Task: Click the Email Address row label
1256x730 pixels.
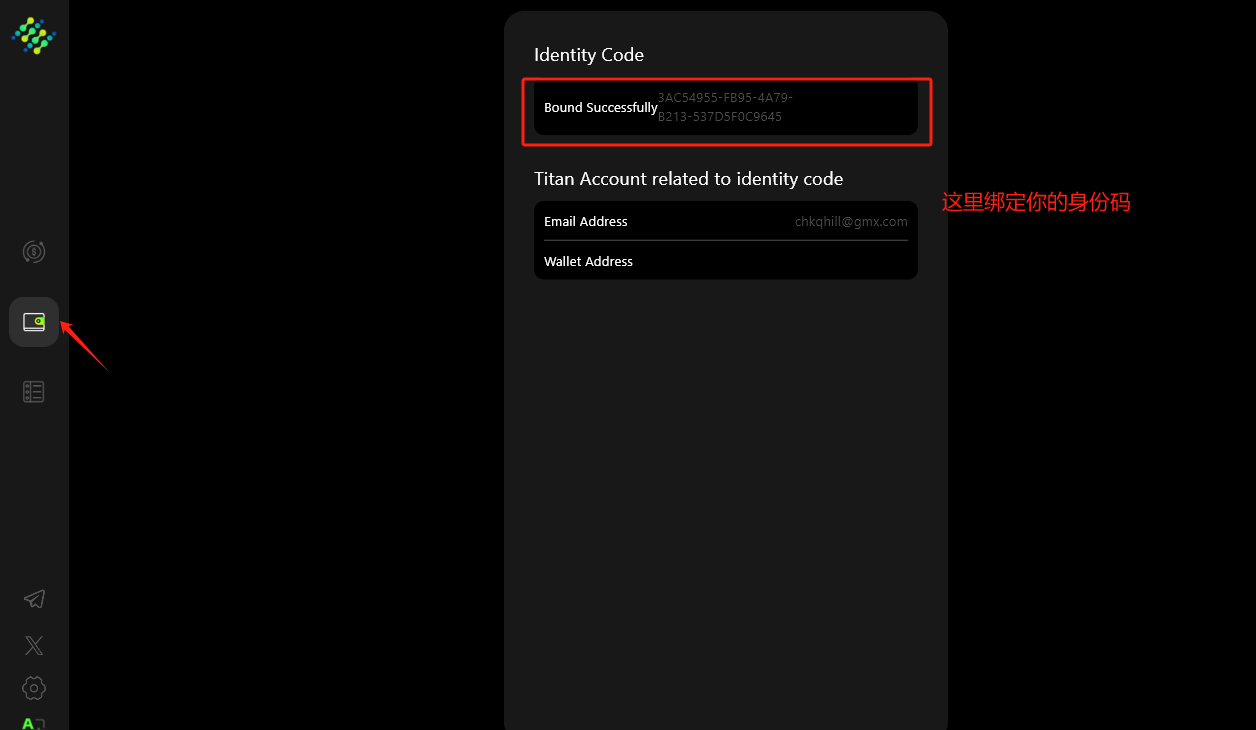Action: coord(586,222)
